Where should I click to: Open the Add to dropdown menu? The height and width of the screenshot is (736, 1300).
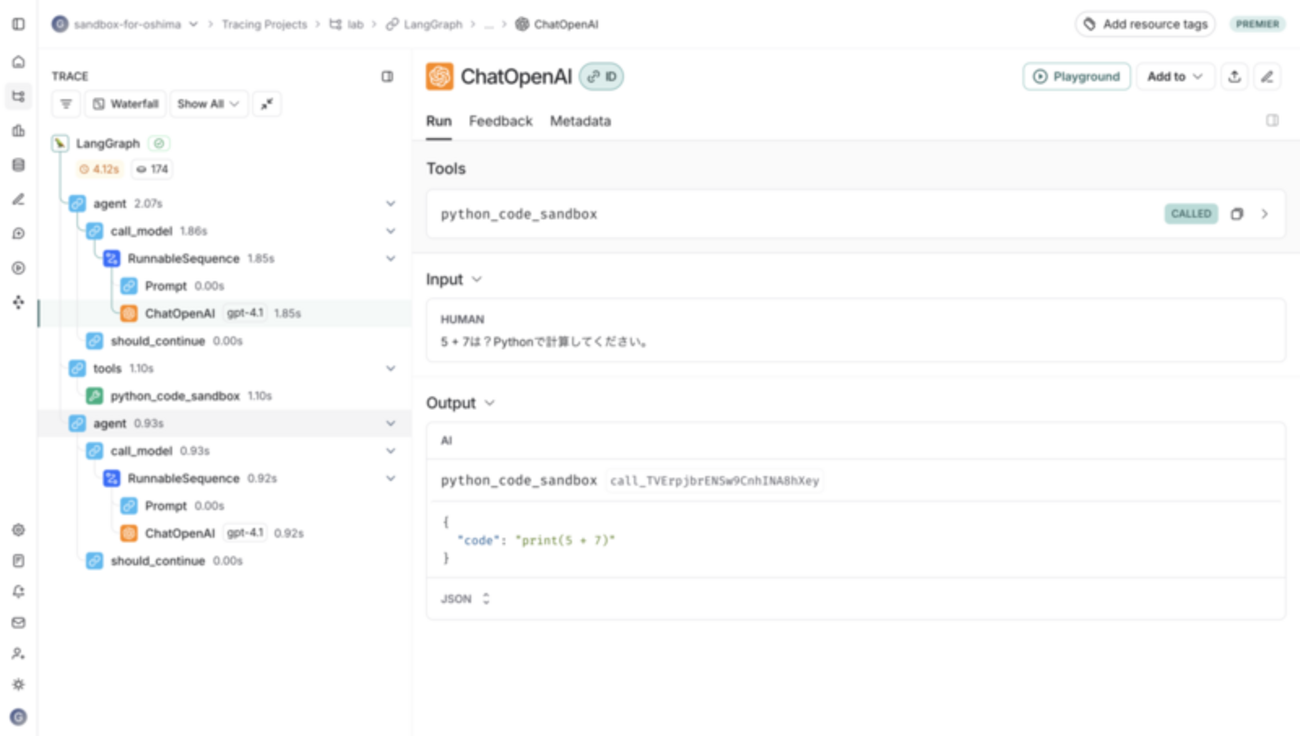[1175, 77]
